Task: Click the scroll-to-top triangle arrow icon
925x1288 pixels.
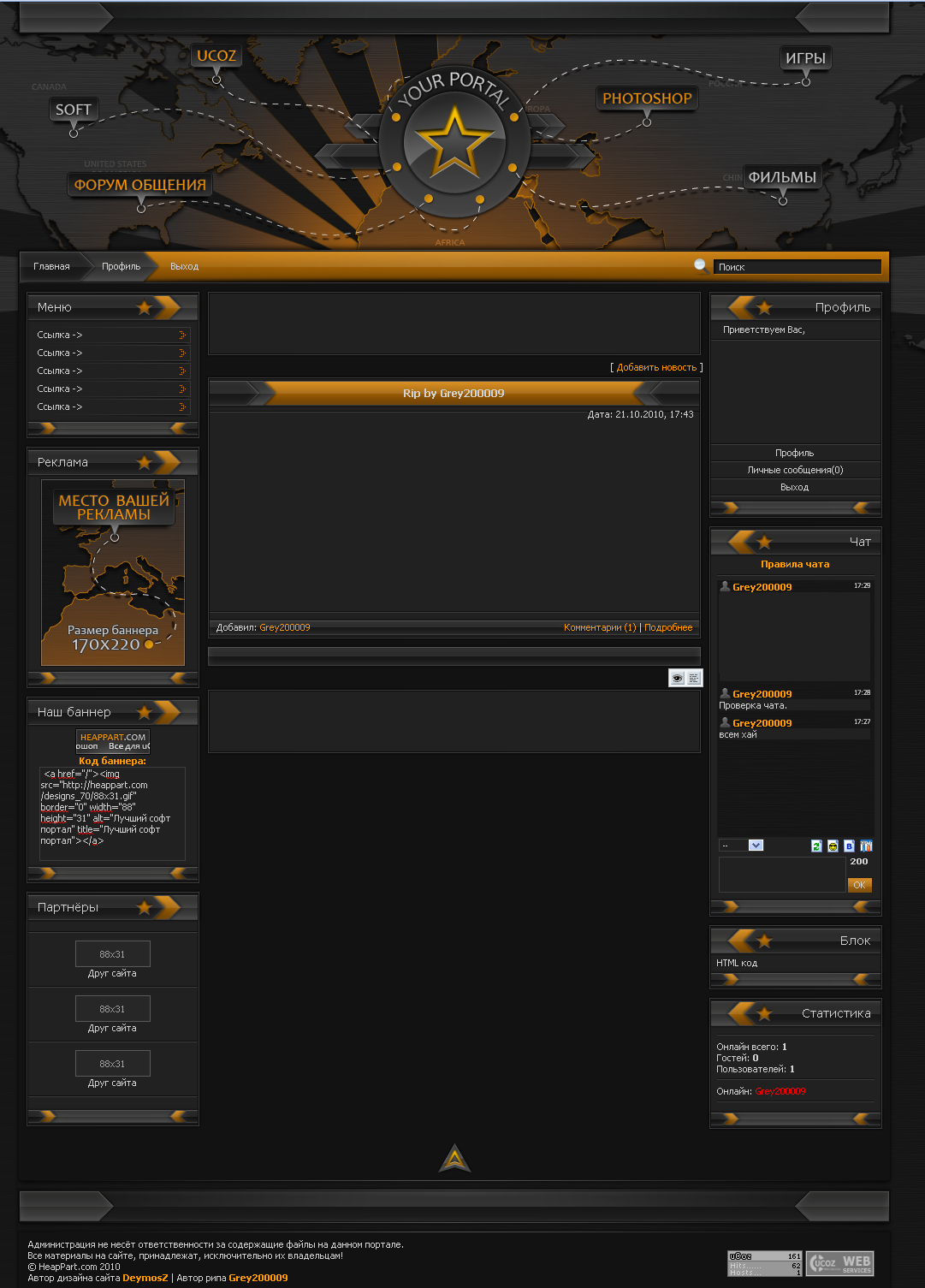Action: [x=454, y=1159]
